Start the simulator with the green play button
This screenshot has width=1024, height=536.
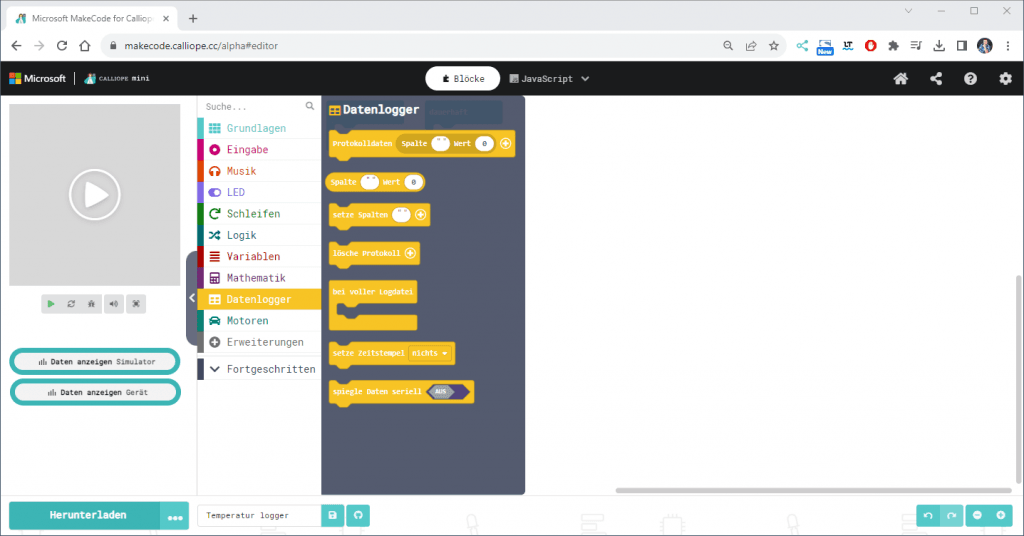(51, 304)
